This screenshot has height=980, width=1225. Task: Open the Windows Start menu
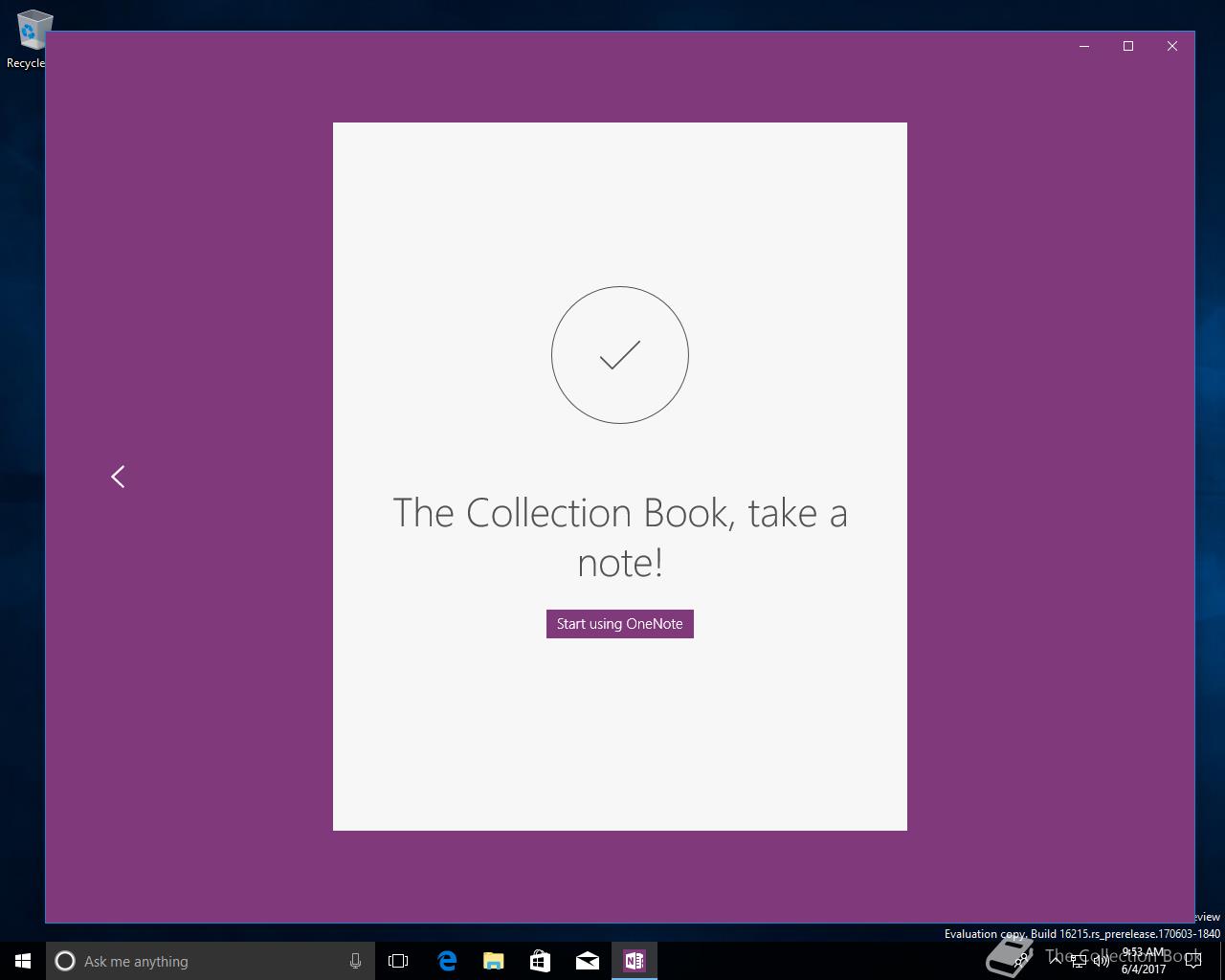point(23,961)
